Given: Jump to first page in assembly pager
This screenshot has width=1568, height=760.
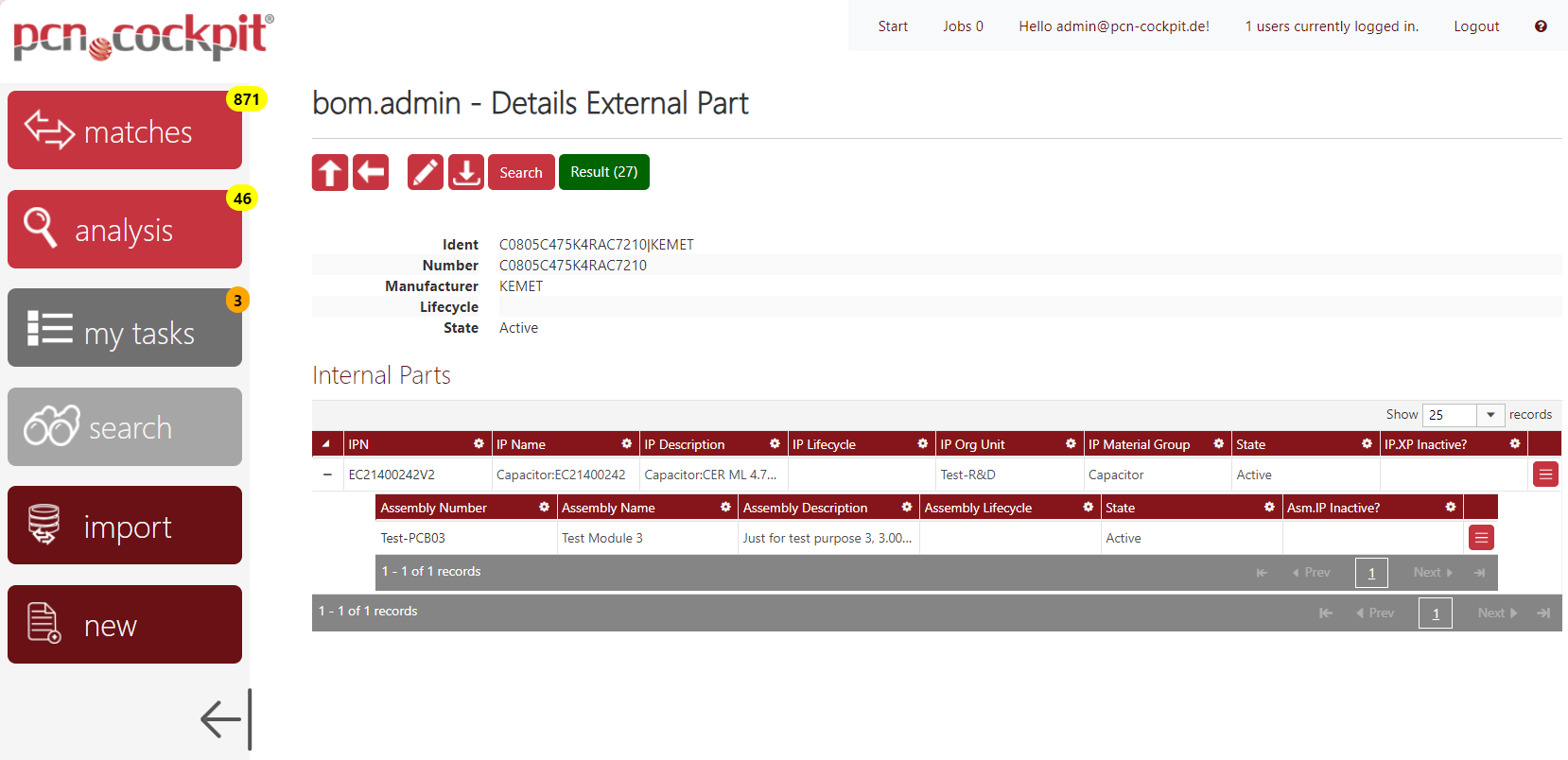Looking at the screenshot, I should 1262,573.
